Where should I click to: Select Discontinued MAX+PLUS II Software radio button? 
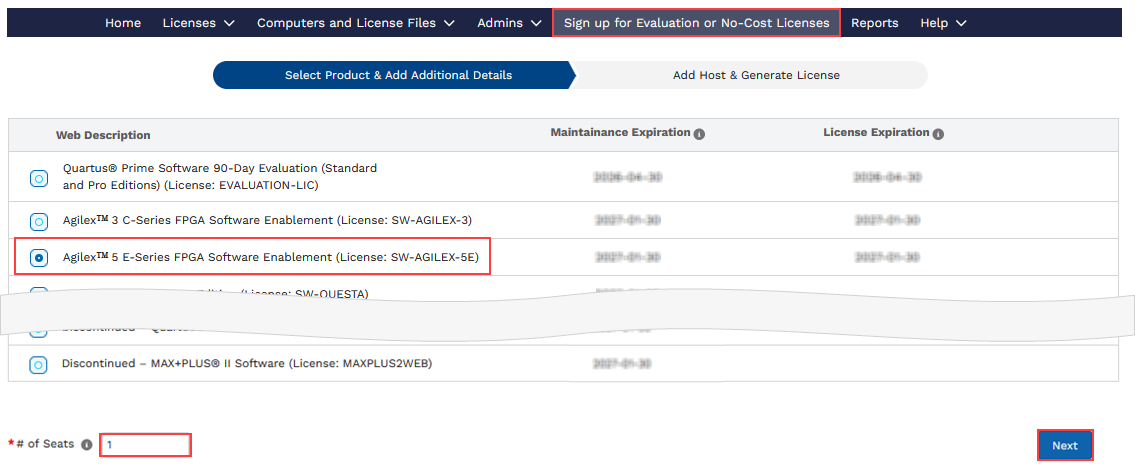click(38, 365)
